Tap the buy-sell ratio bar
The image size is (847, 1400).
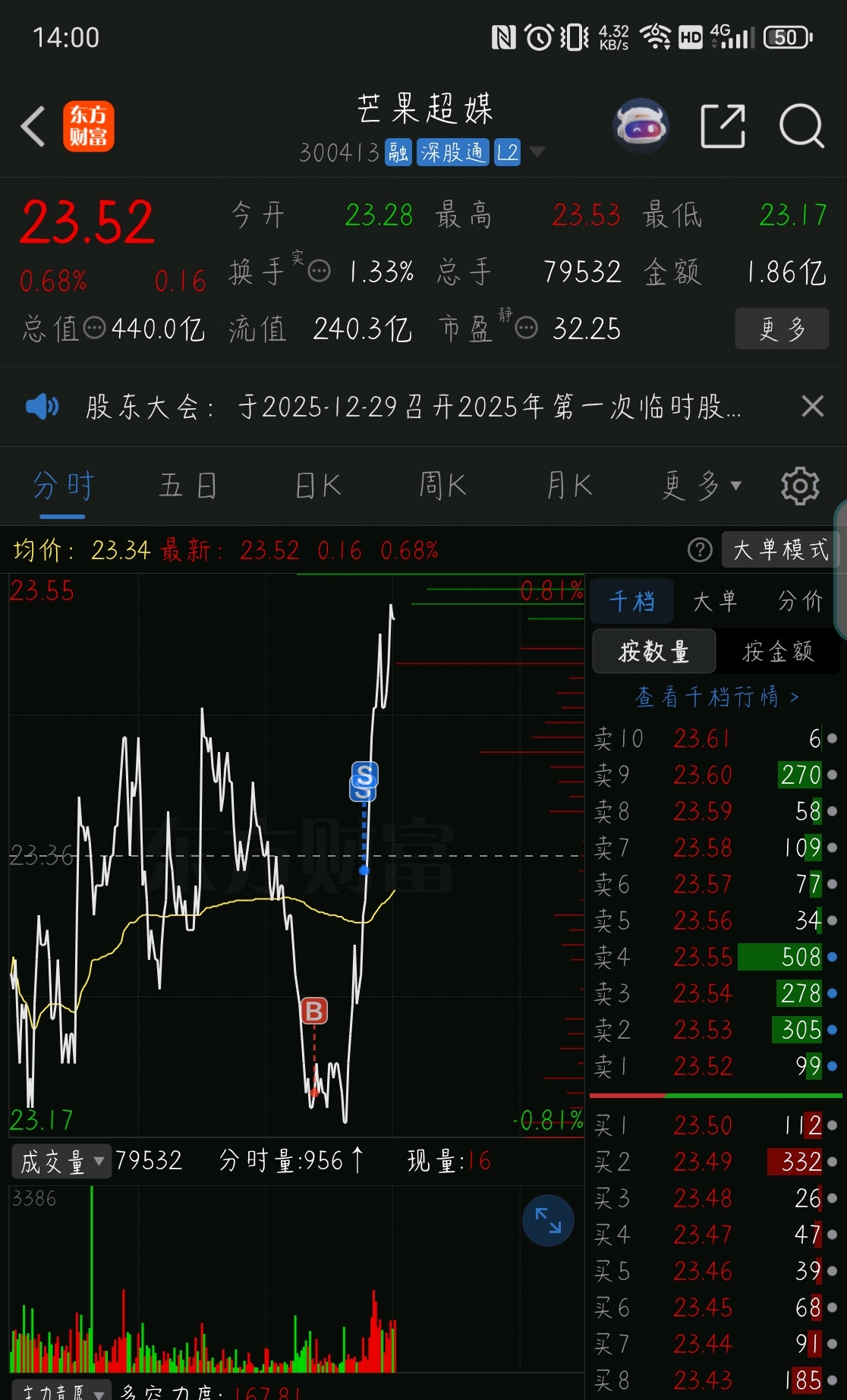tap(716, 1096)
